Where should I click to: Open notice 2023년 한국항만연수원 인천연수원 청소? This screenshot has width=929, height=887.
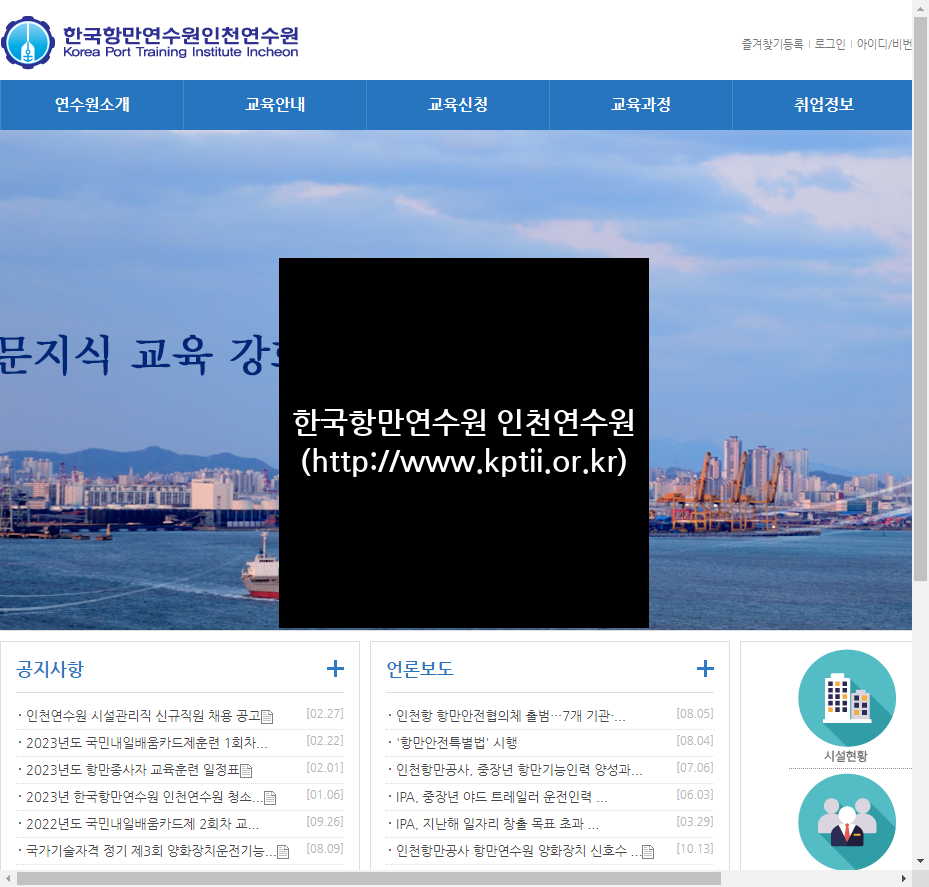144,797
